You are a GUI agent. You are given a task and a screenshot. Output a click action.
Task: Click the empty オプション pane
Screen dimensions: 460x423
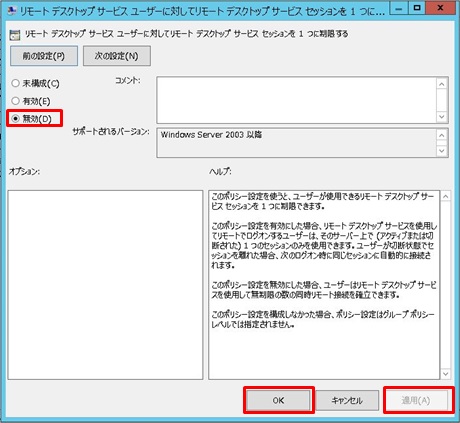[105, 285]
